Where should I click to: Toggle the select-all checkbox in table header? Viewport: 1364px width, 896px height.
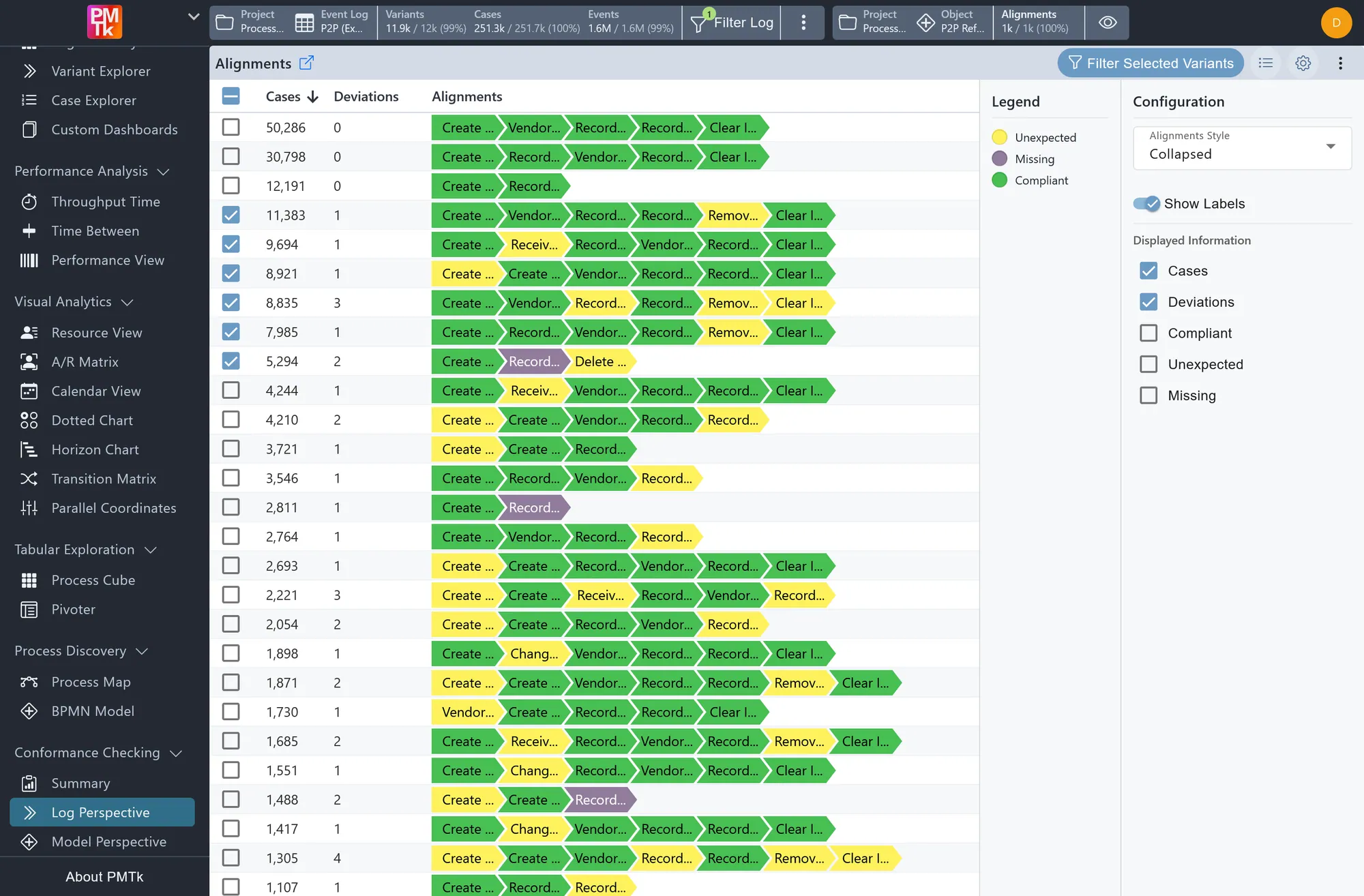point(231,96)
